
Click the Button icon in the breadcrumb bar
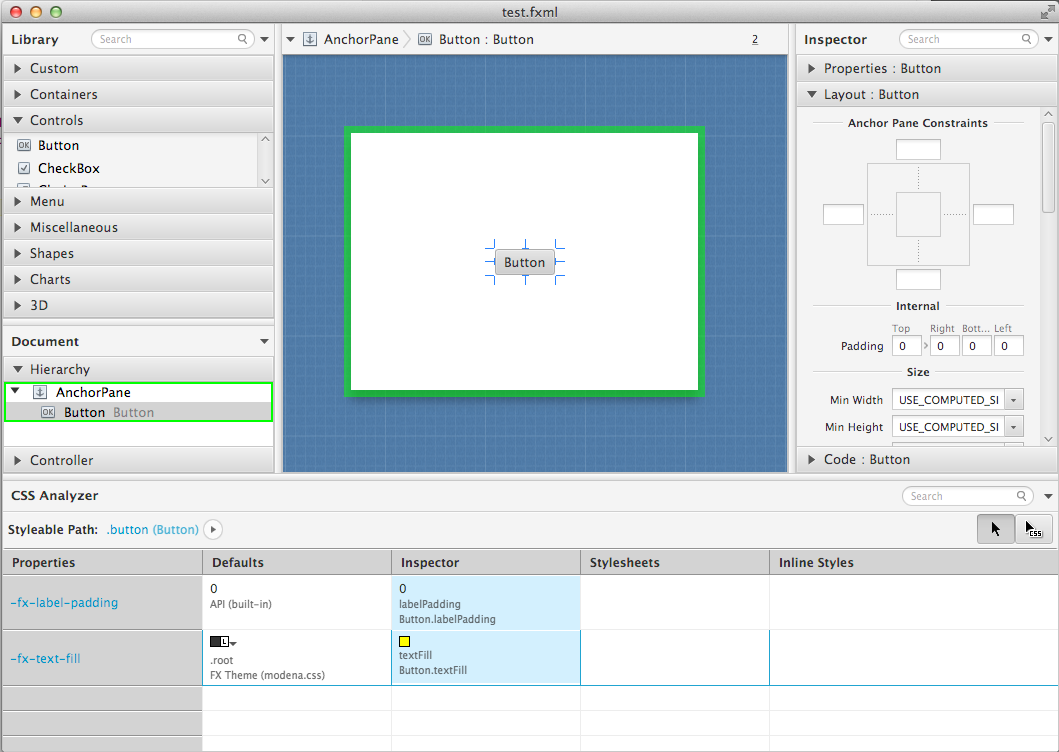pyautogui.click(x=425, y=39)
